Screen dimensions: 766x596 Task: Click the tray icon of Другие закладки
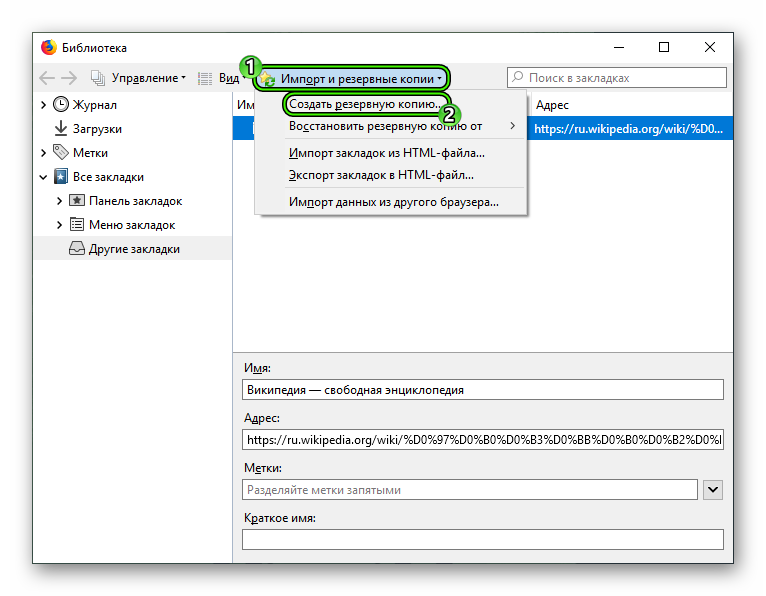[x=77, y=248]
